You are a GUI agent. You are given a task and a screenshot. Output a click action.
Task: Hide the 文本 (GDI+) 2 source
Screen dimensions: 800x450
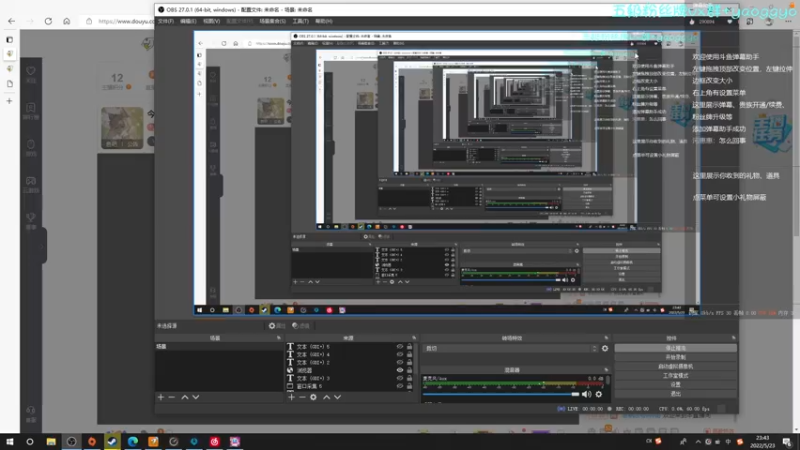coord(399,362)
